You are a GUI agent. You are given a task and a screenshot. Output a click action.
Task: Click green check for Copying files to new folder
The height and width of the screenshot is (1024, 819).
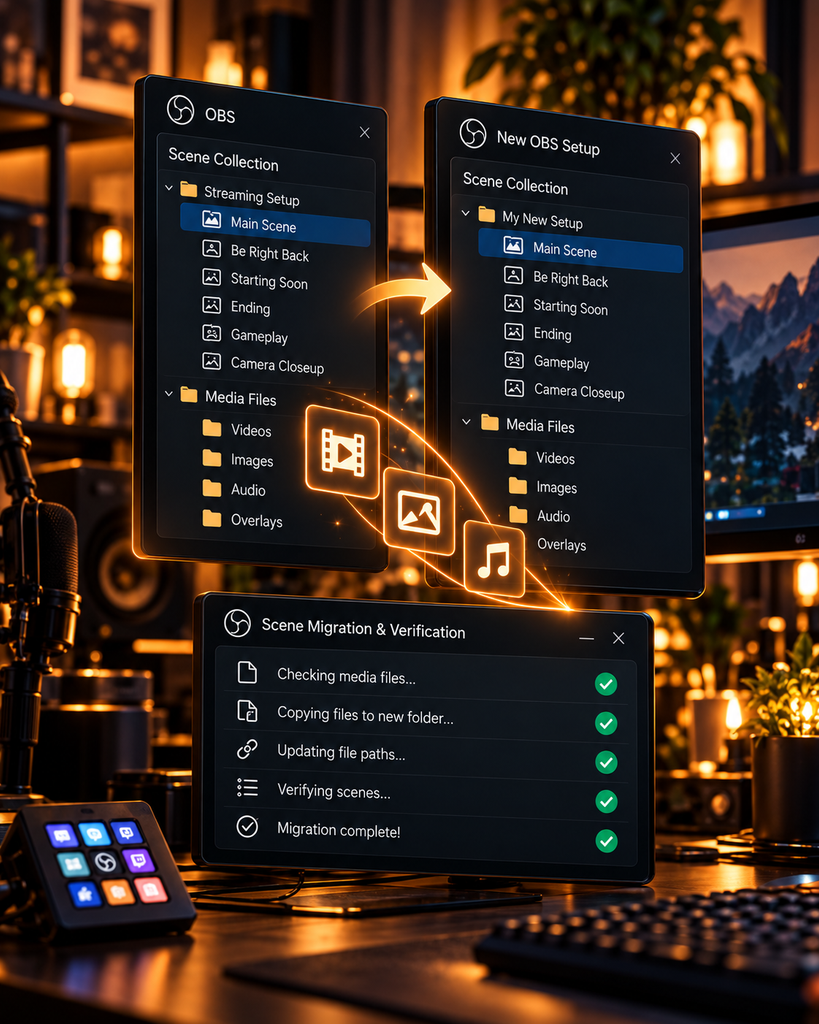(606, 723)
